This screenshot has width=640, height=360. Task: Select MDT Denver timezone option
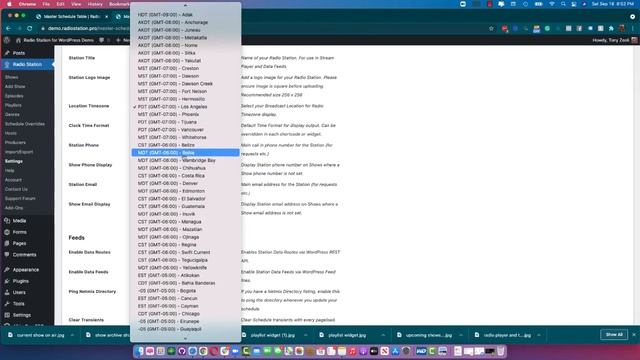coord(185,183)
